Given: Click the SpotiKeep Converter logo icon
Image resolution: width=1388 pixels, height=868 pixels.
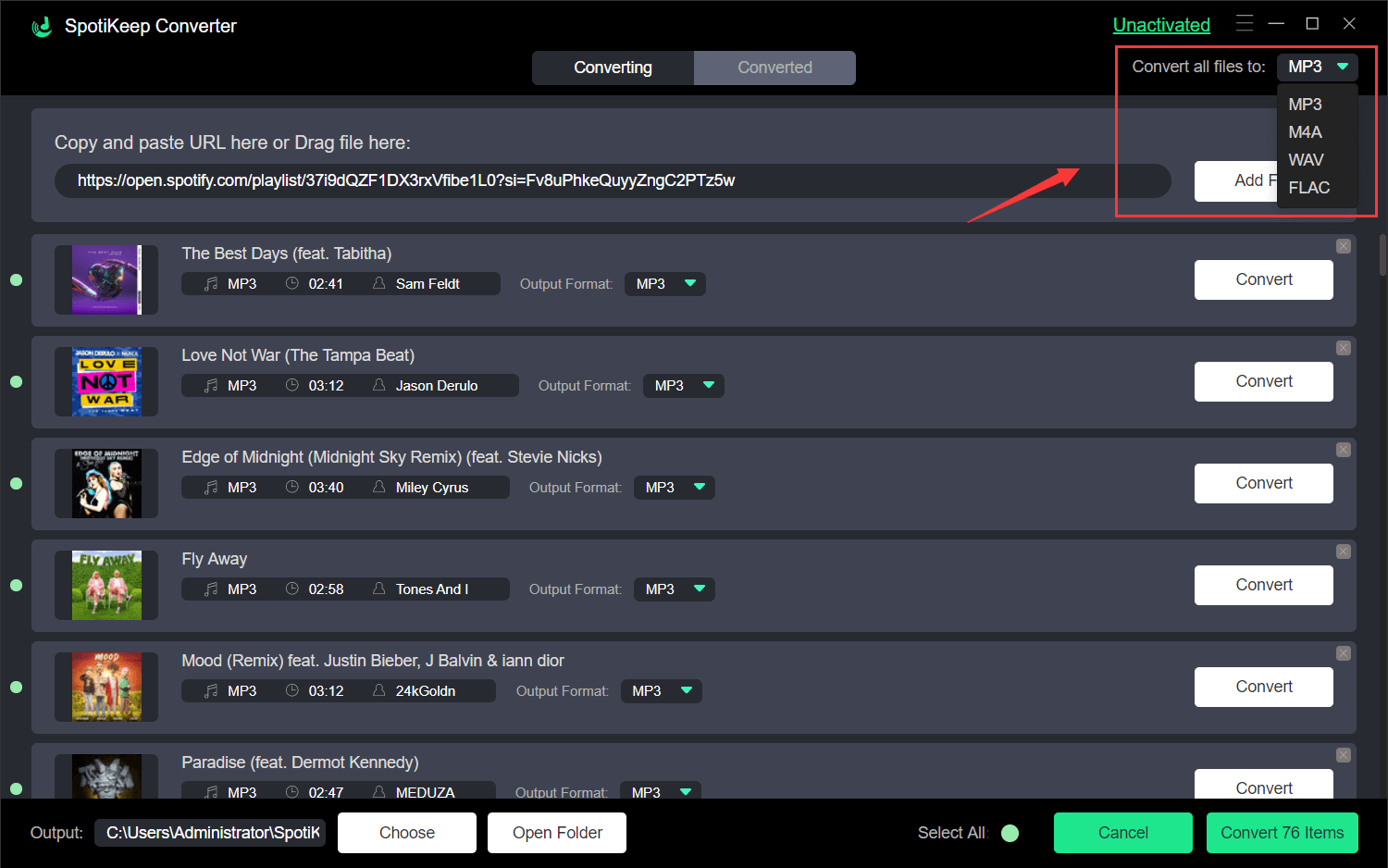Looking at the screenshot, I should coord(42,27).
